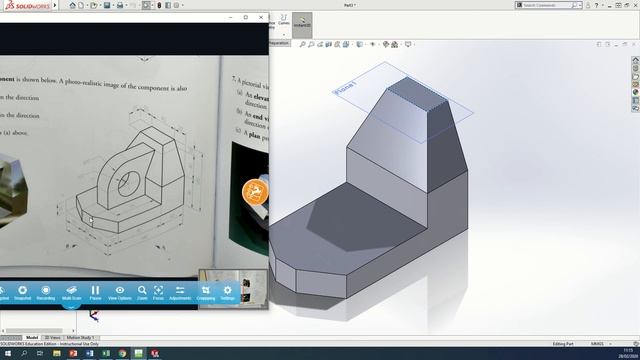Start Recording in the camera toolbar
Image resolution: width=640 pixels, height=360 pixels.
[46, 293]
